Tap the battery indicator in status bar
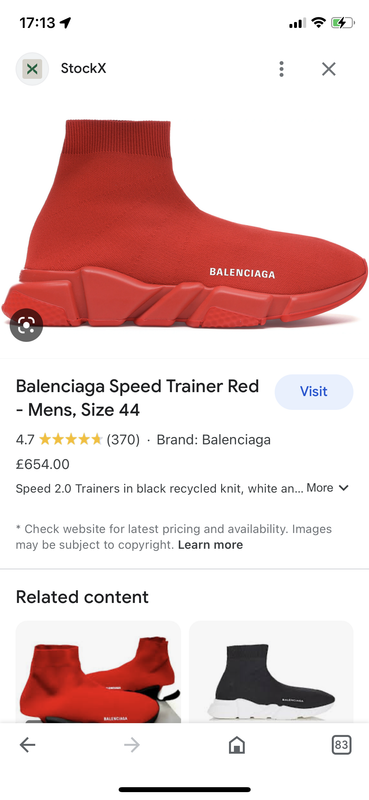 coord(342,22)
